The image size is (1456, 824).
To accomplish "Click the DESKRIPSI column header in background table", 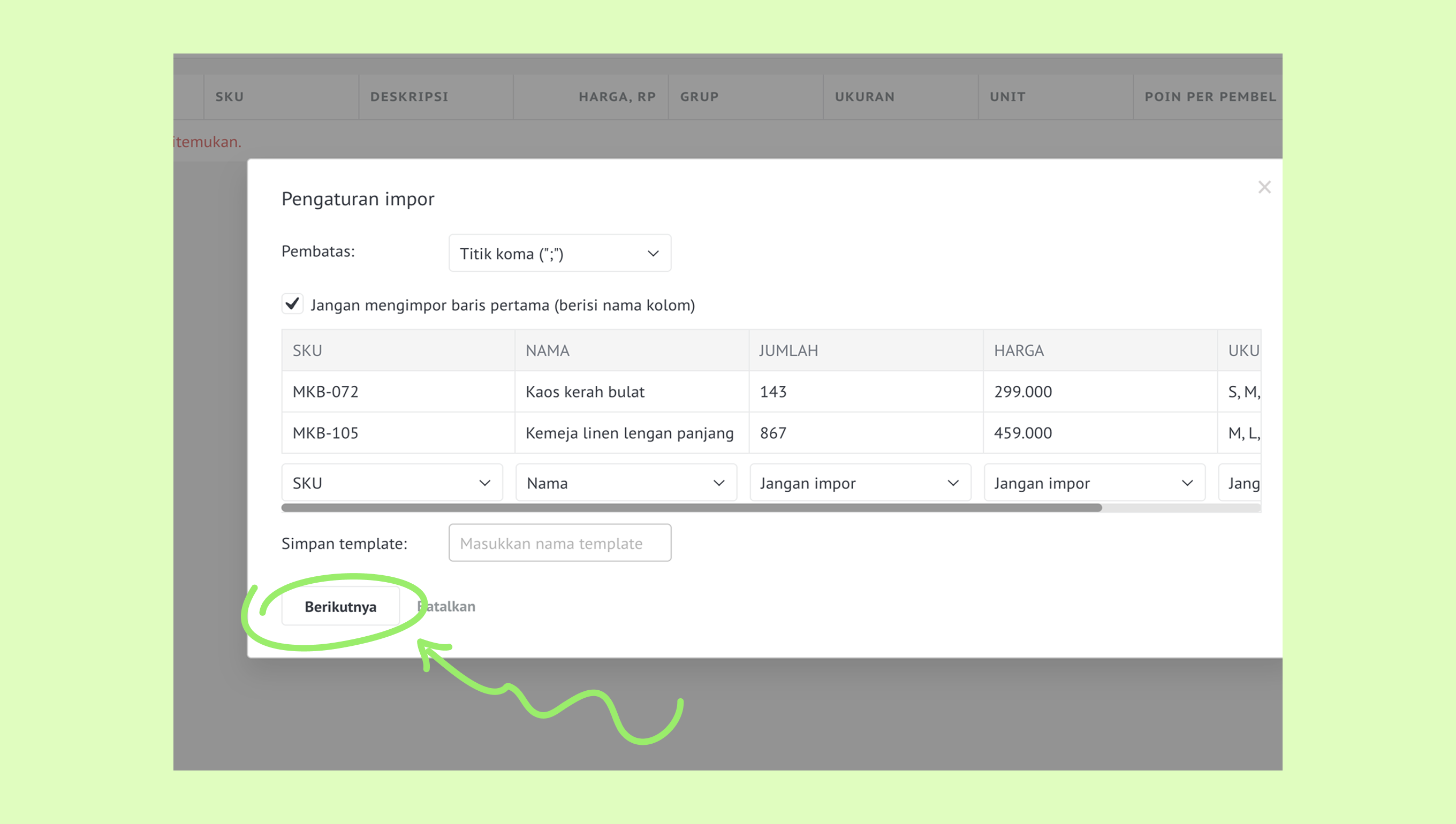I will [436, 97].
